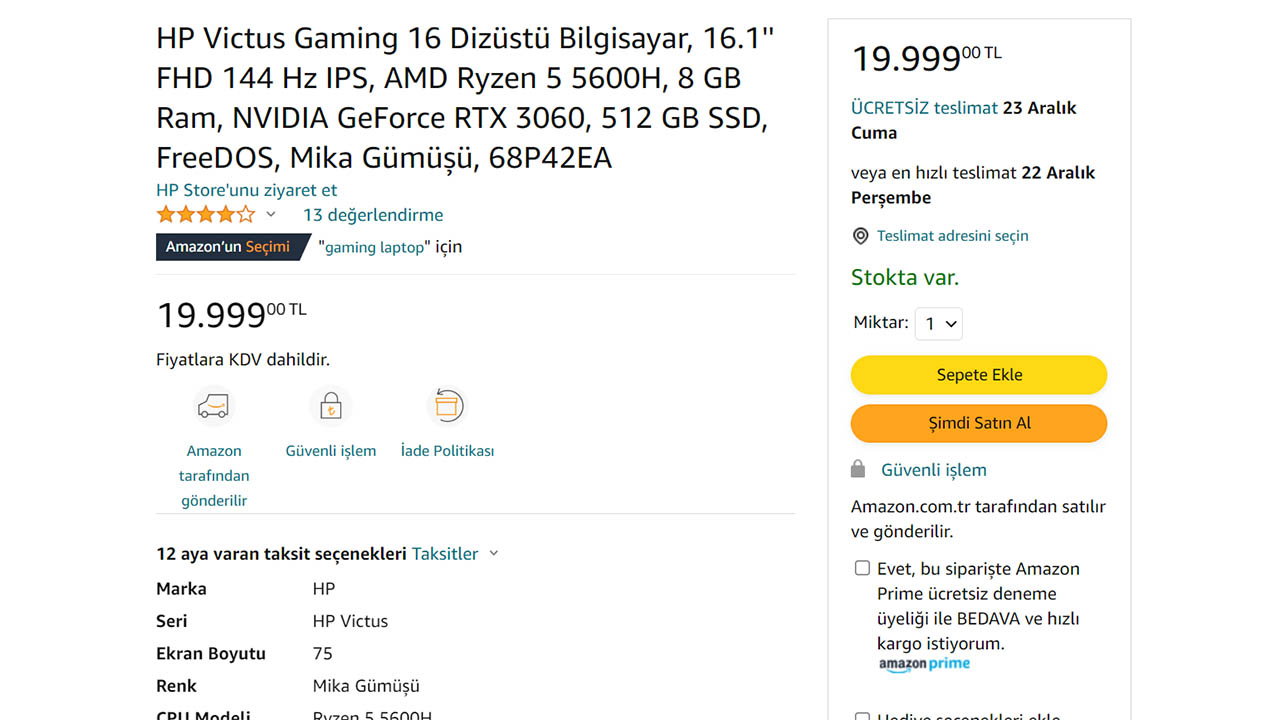Open the Miktar quantity dropdown
The width and height of the screenshot is (1280, 720).
938,323
